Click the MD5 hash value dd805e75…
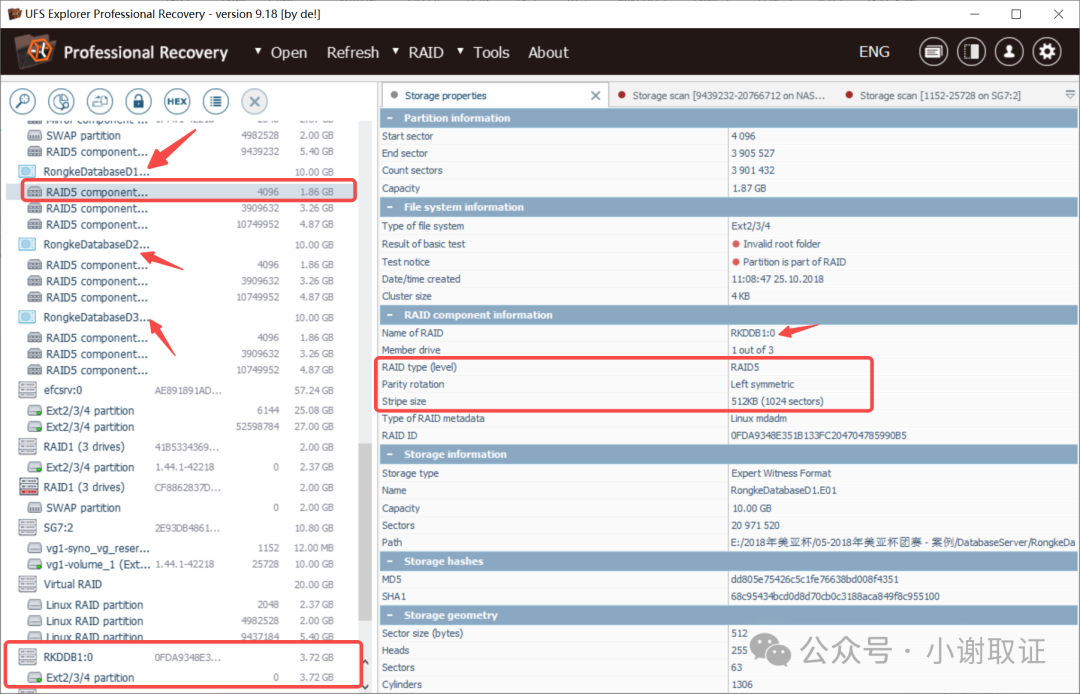This screenshot has height=694, width=1080. coord(814,580)
